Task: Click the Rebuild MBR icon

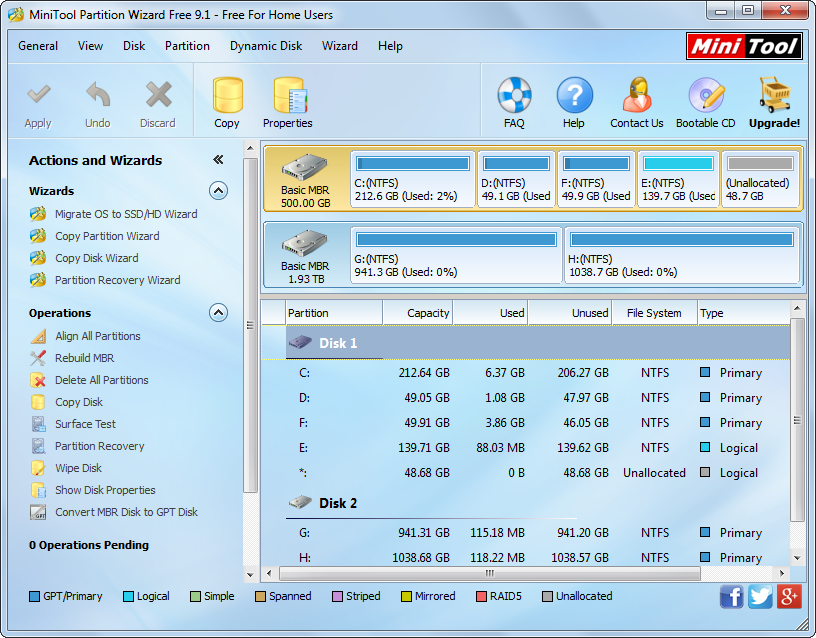Action: (38, 358)
